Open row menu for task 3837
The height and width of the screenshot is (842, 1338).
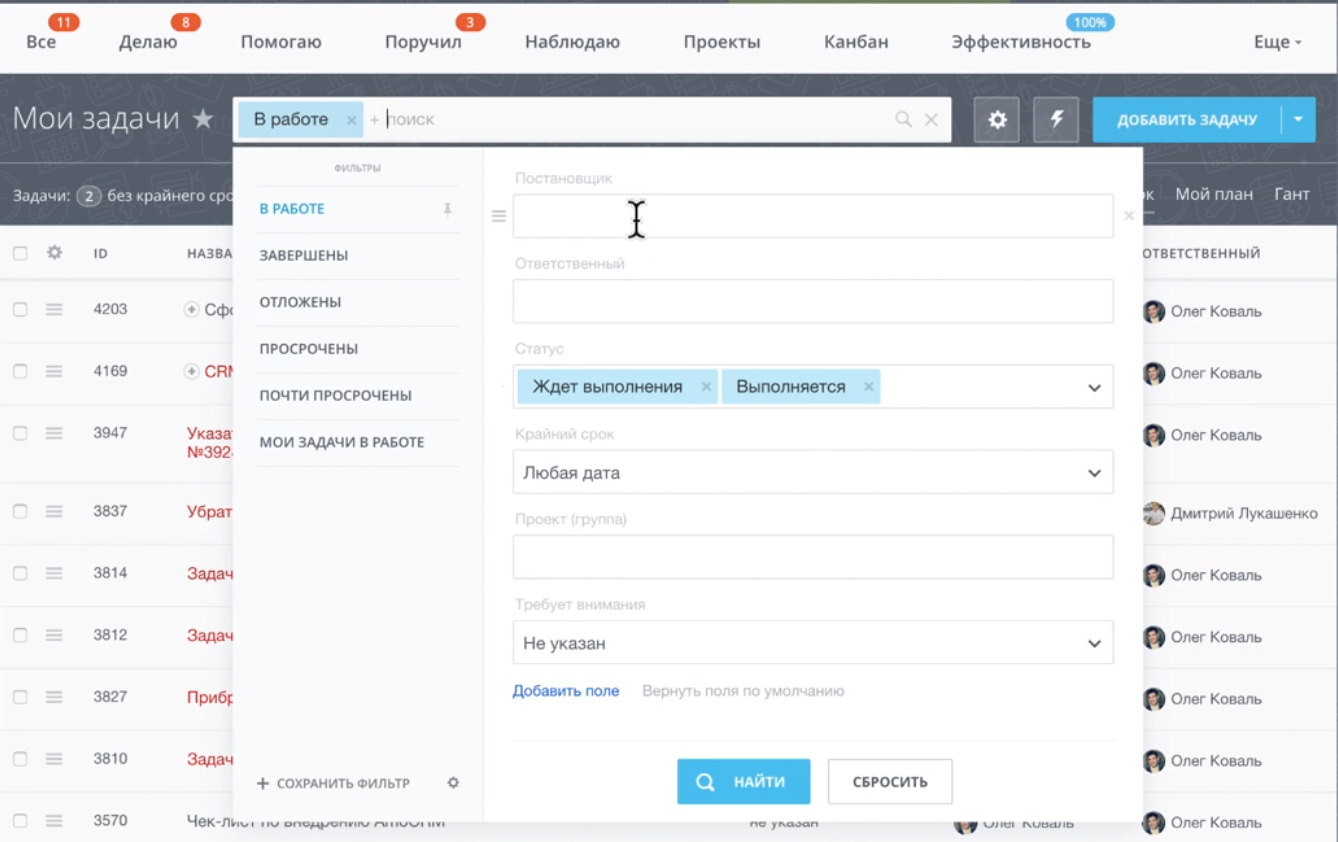click(x=54, y=512)
